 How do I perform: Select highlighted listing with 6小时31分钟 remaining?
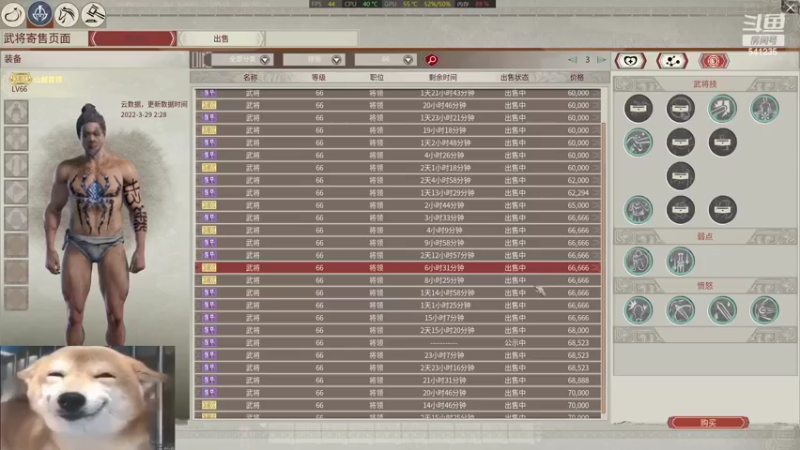[x=397, y=268]
